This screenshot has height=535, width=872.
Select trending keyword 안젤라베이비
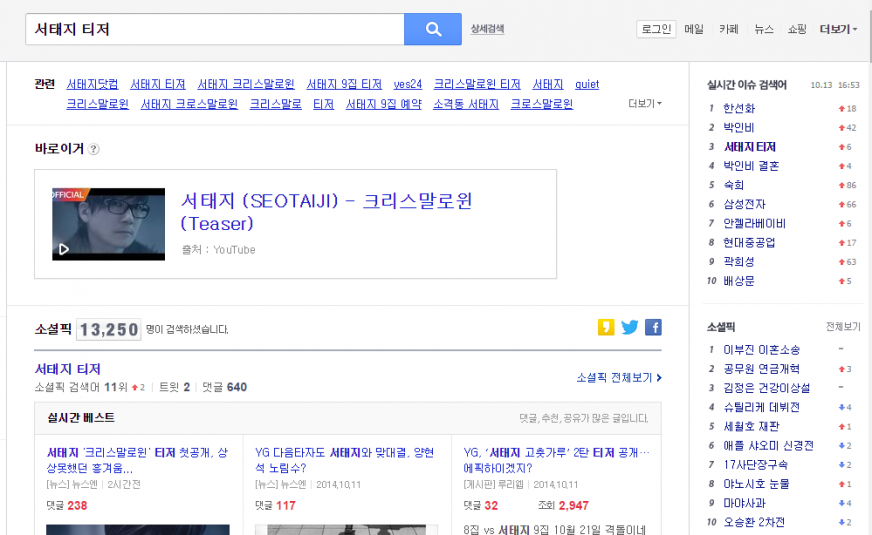pyautogui.click(x=755, y=224)
